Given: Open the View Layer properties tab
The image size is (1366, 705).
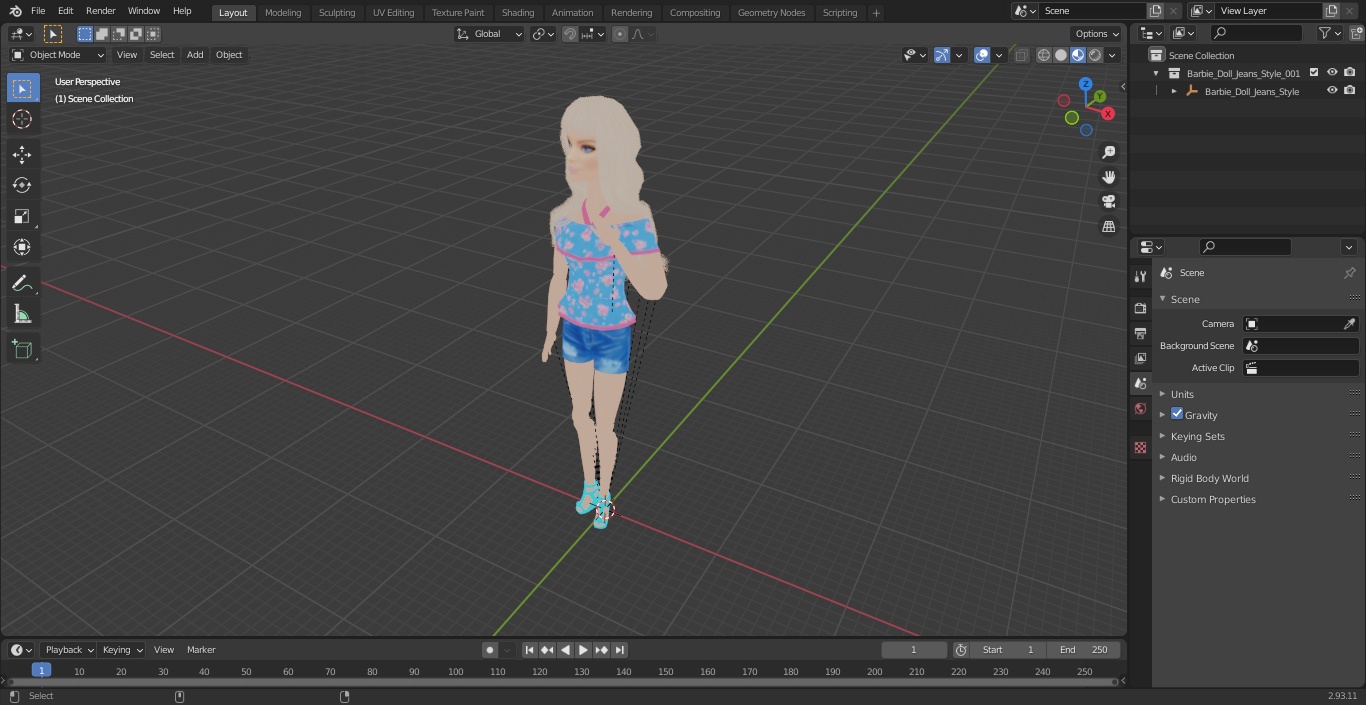Looking at the screenshot, I should (1140, 358).
